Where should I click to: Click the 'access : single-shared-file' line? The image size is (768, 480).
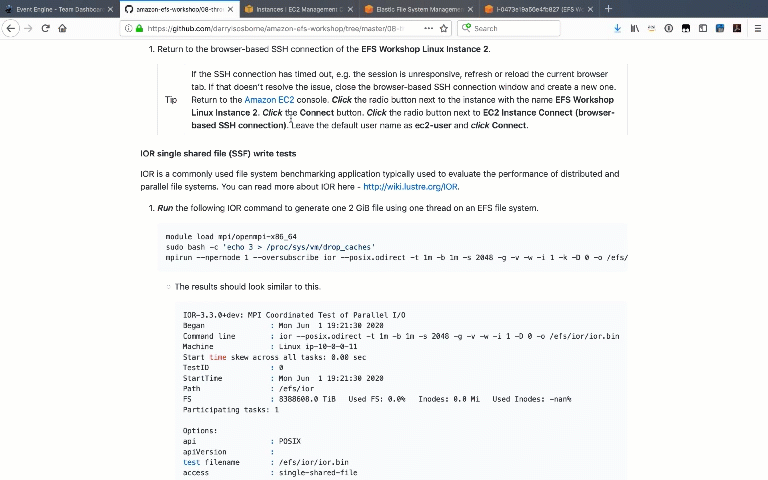(270, 473)
